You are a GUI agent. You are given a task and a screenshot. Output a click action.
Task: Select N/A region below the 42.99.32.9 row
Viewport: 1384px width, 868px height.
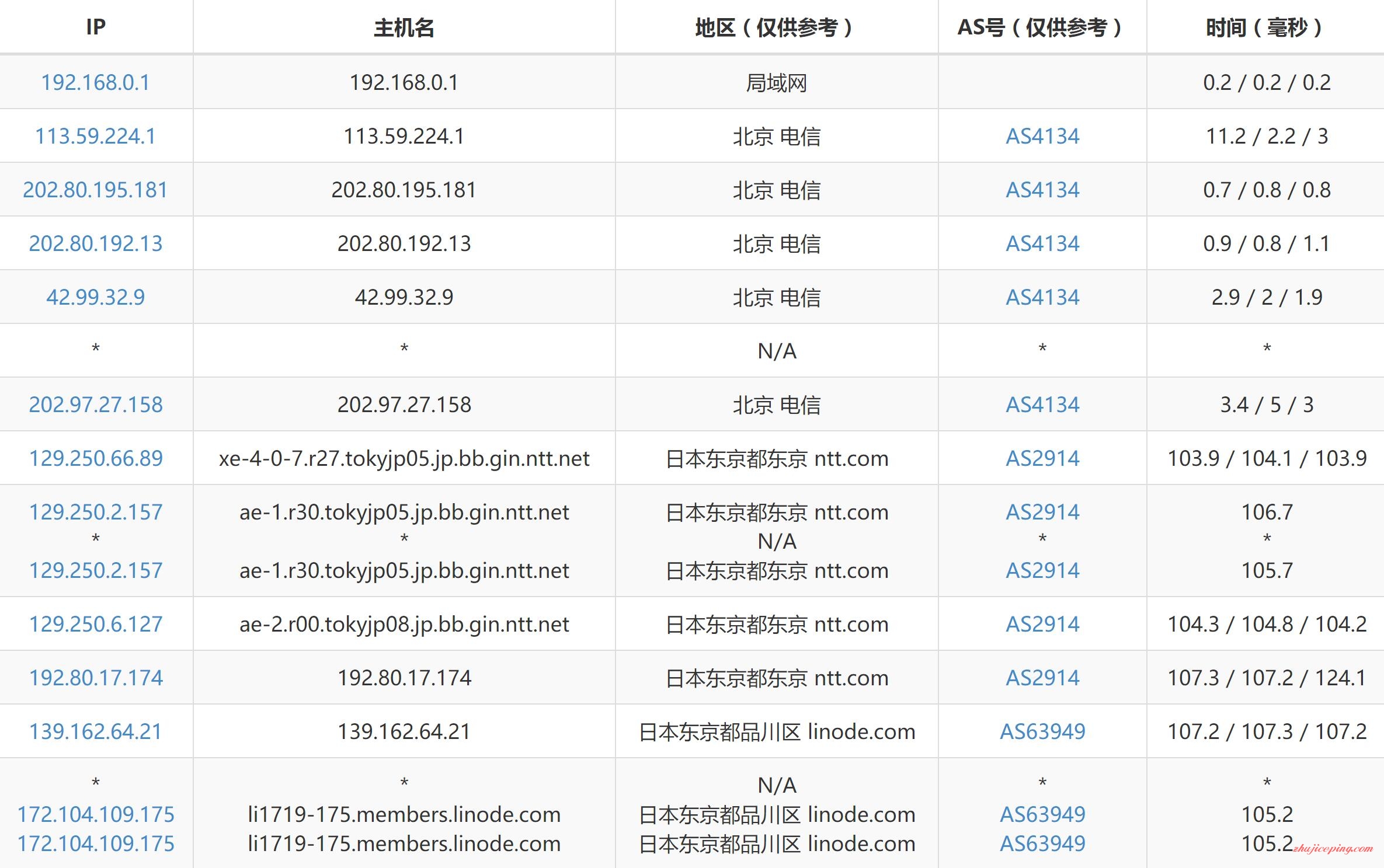click(x=777, y=351)
